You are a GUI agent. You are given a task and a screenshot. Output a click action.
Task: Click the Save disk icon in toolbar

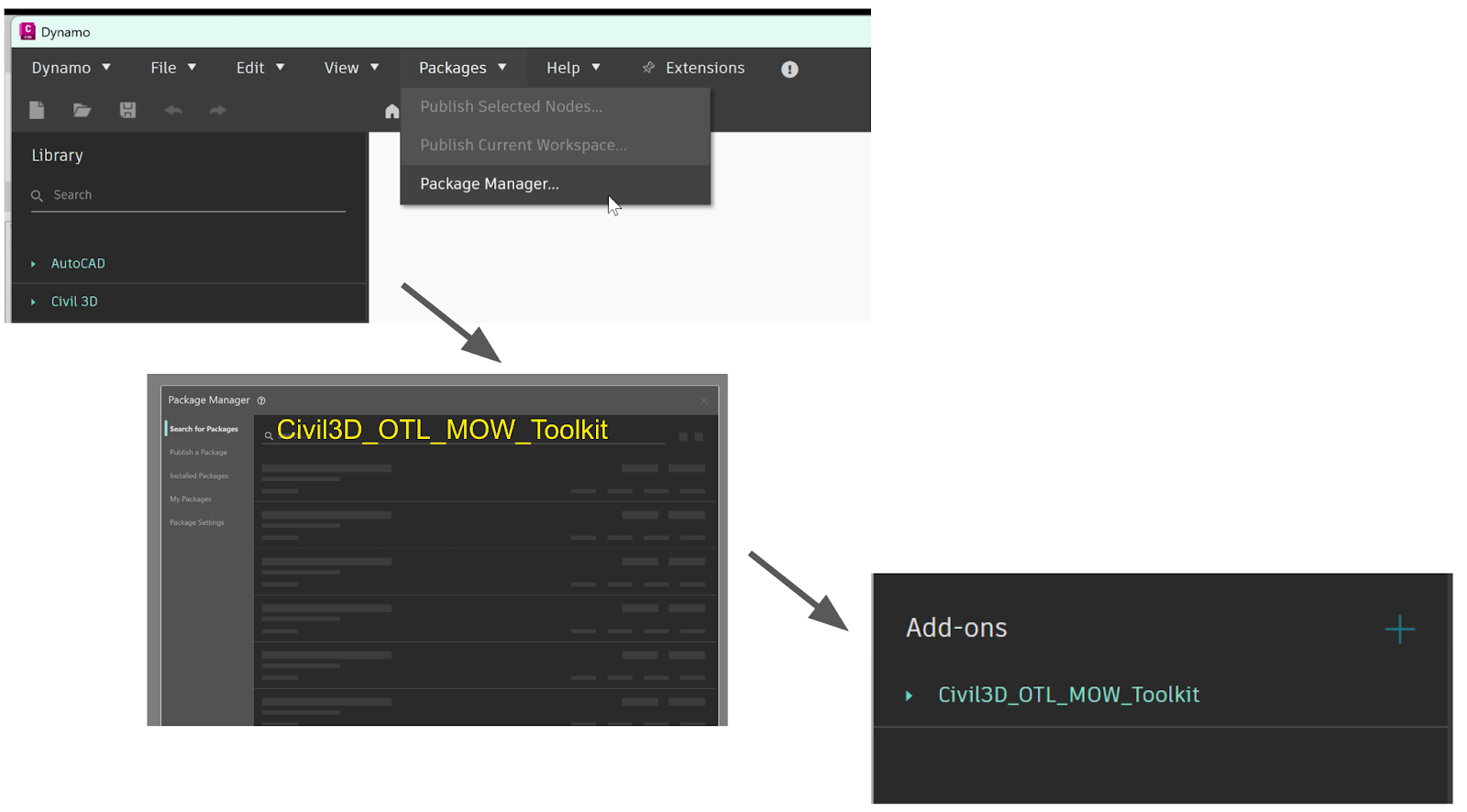(x=127, y=110)
